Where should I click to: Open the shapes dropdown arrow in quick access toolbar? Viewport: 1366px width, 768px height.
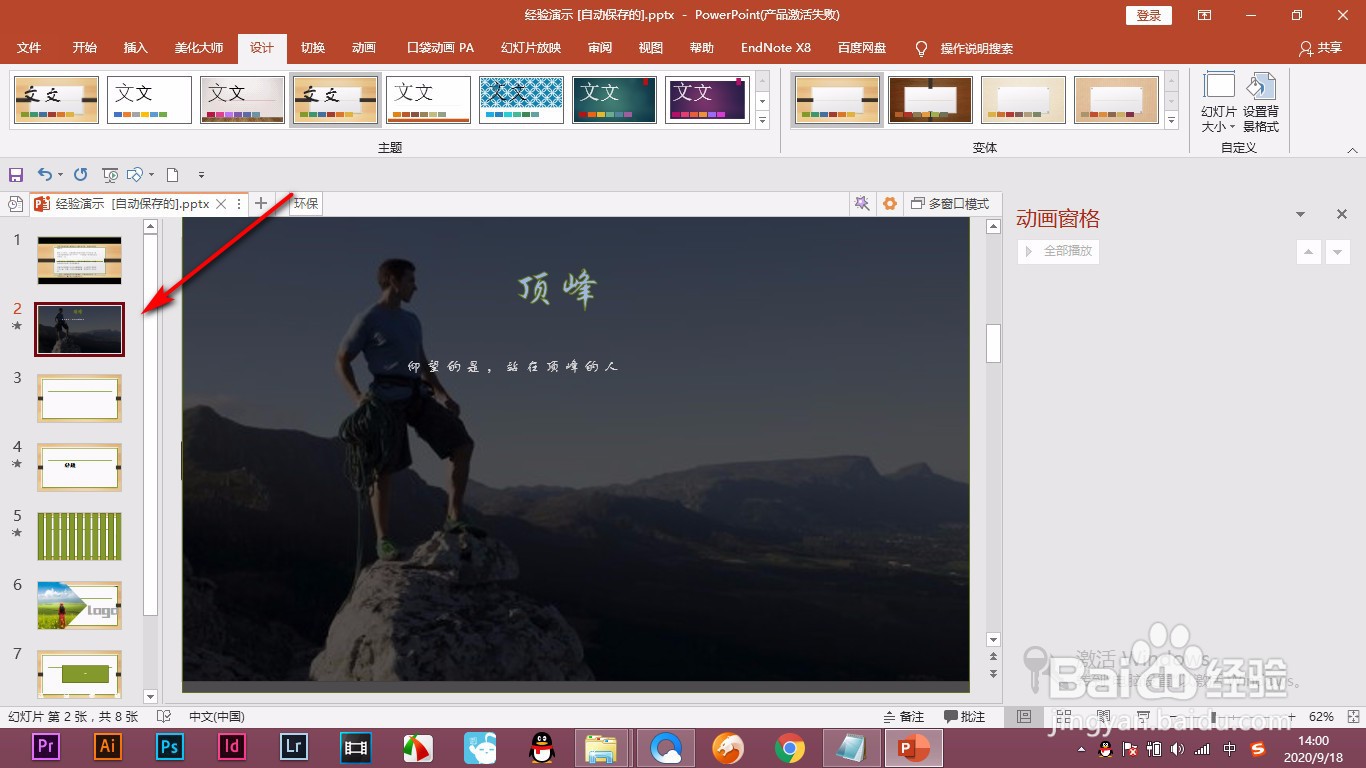[x=150, y=175]
